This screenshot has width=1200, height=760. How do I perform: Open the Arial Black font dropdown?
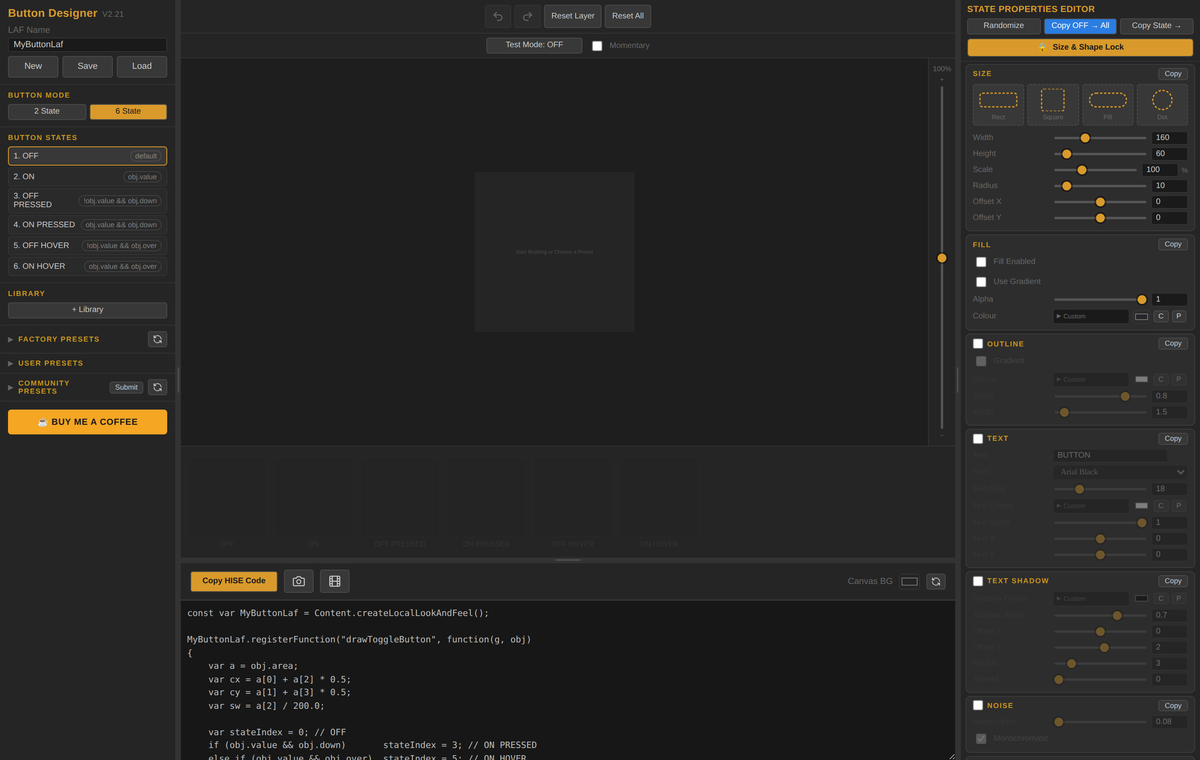coord(1121,472)
